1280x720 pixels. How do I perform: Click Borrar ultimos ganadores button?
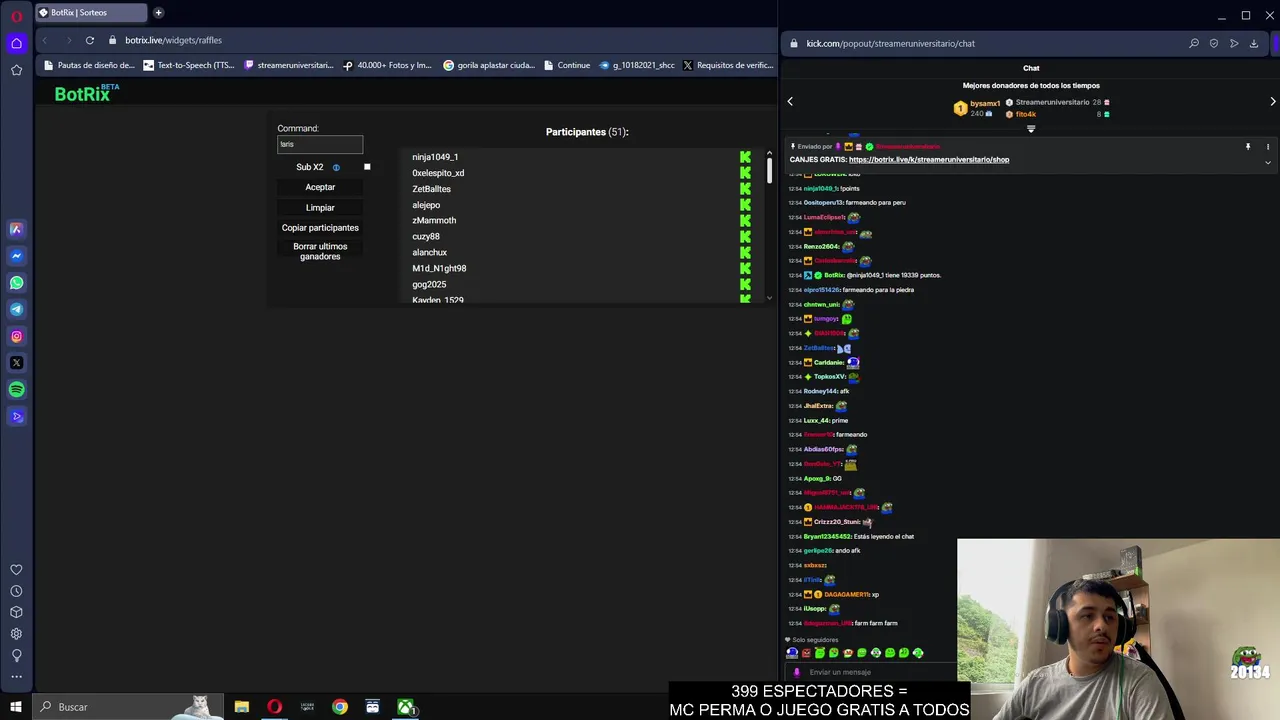click(x=320, y=251)
